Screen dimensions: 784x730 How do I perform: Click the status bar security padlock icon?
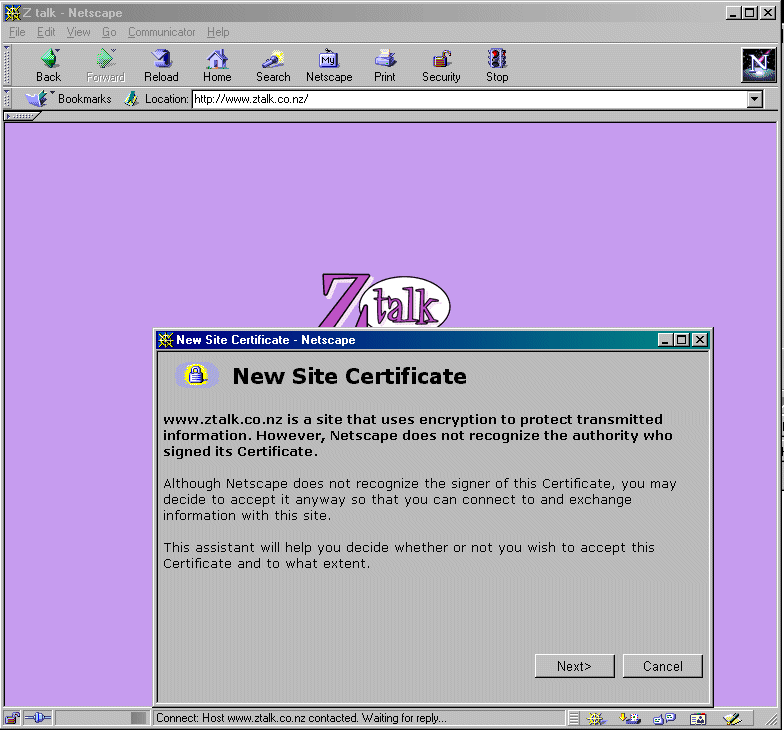(x=13, y=718)
